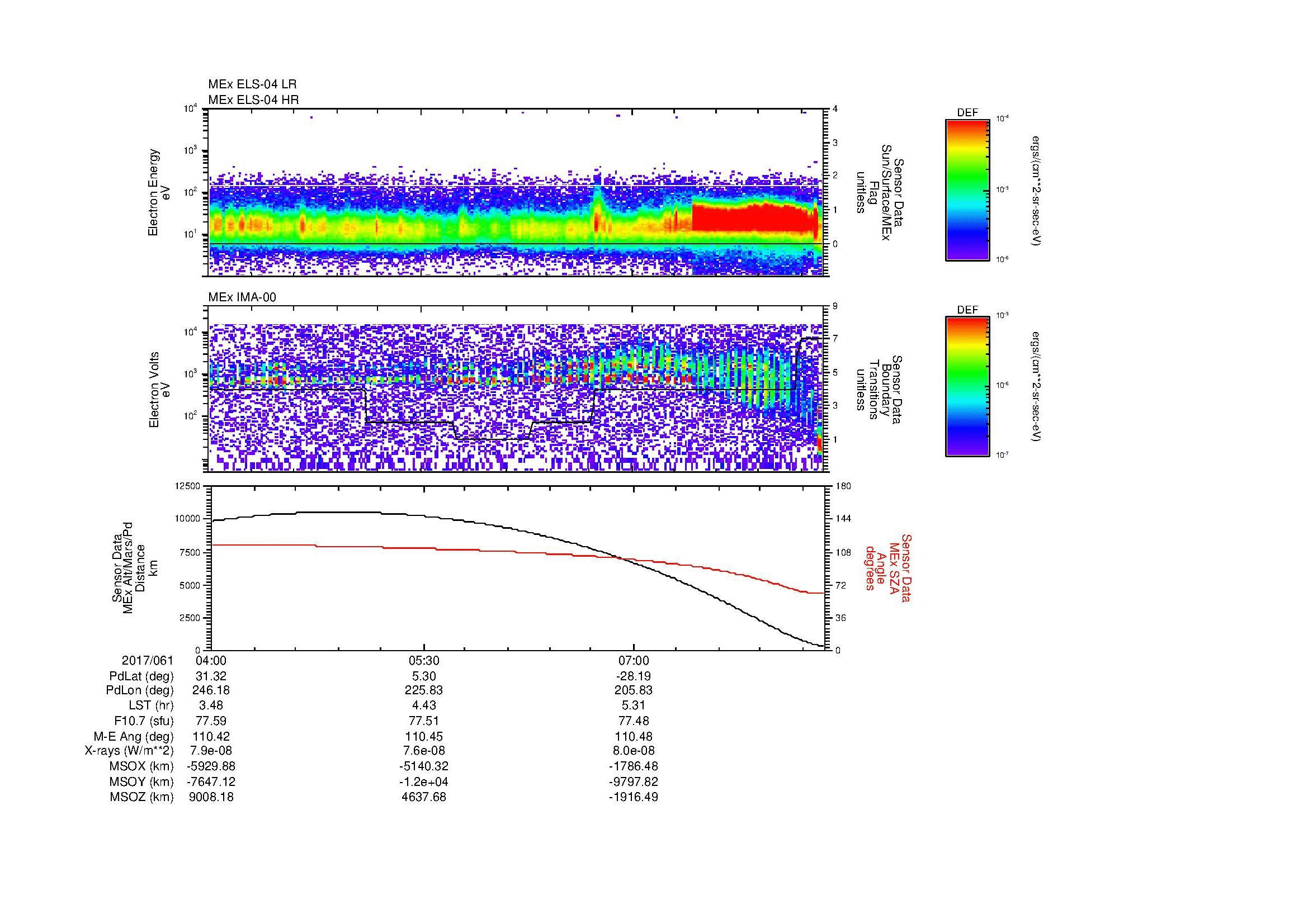Click the PdLat value 31.32
Image resolution: width=1308 pixels, height=924 pixels.
pyautogui.click(x=211, y=676)
